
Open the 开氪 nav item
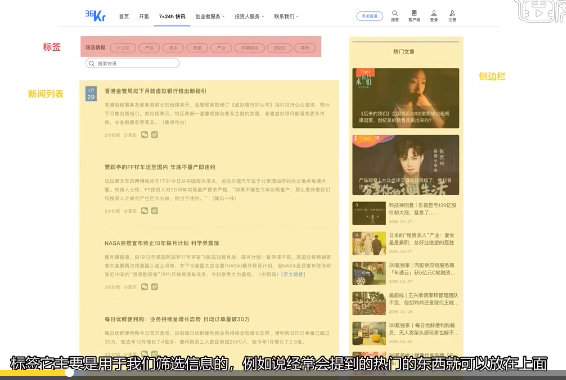[x=144, y=17]
